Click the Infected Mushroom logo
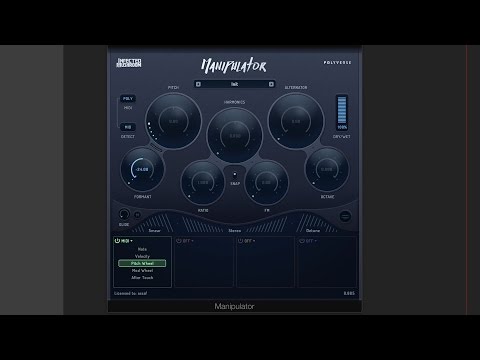The width and height of the screenshot is (480, 360). click(x=129, y=63)
